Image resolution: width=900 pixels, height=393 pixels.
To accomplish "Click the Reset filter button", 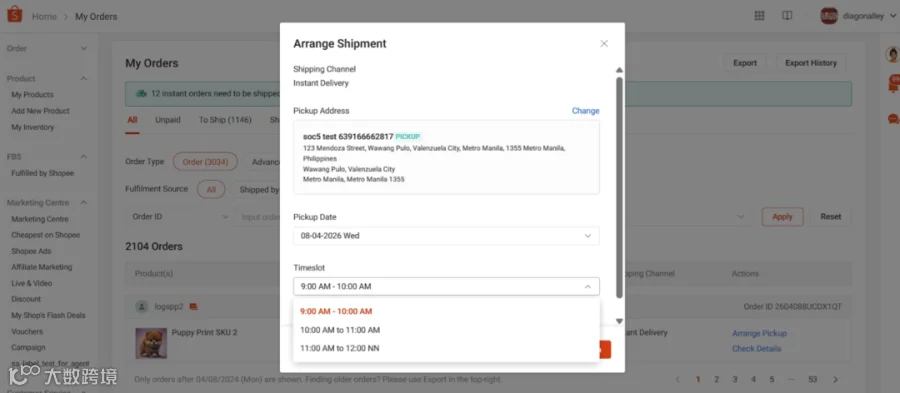I will click(831, 217).
